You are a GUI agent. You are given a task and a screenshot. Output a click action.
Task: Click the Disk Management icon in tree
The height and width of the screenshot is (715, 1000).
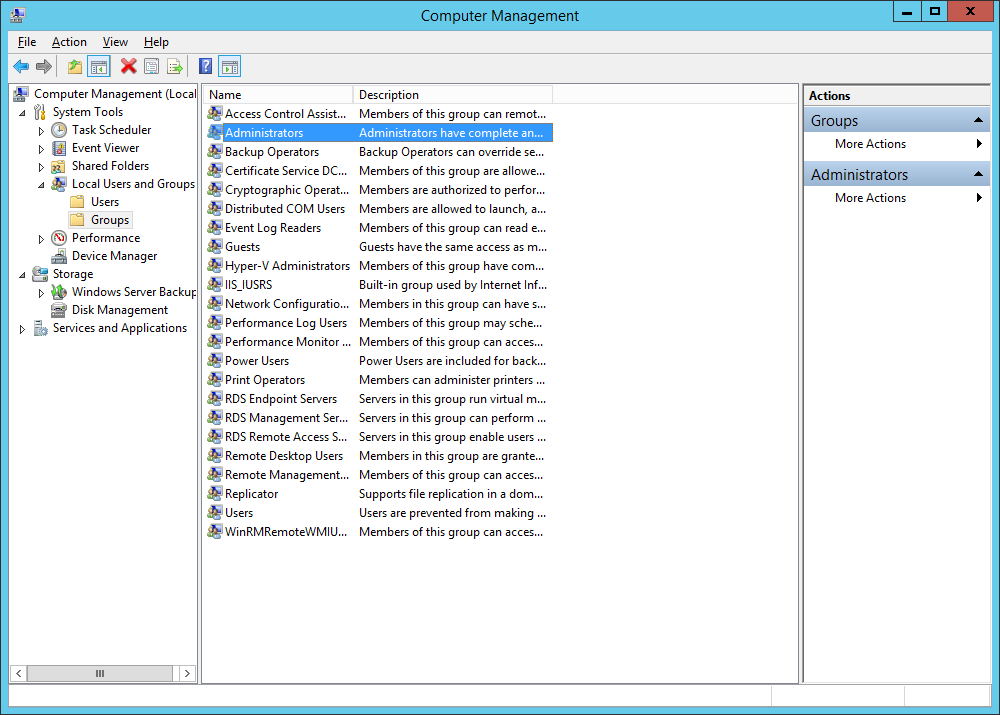(x=60, y=310)
